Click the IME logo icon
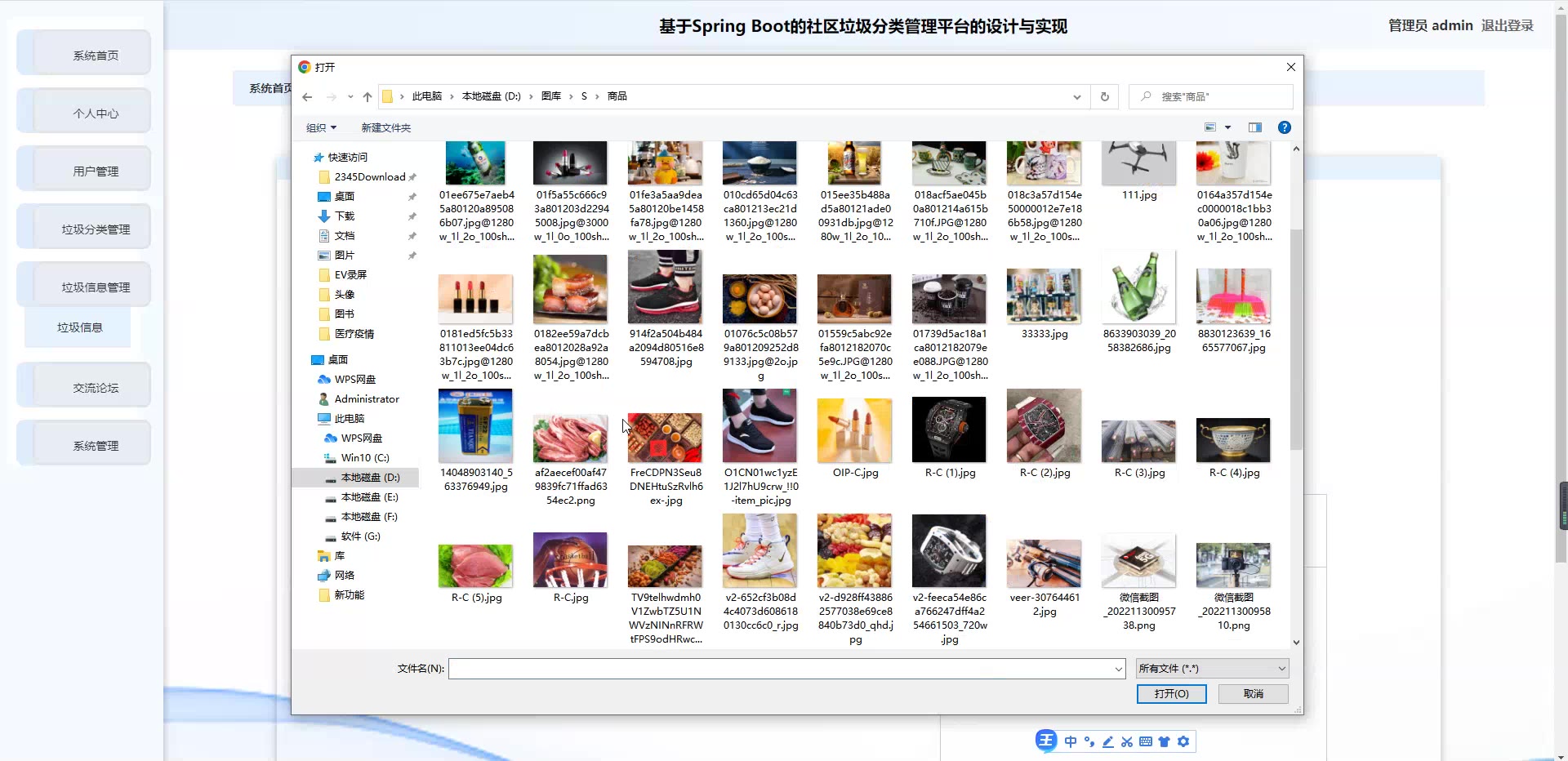 (x=1046, y=741)
